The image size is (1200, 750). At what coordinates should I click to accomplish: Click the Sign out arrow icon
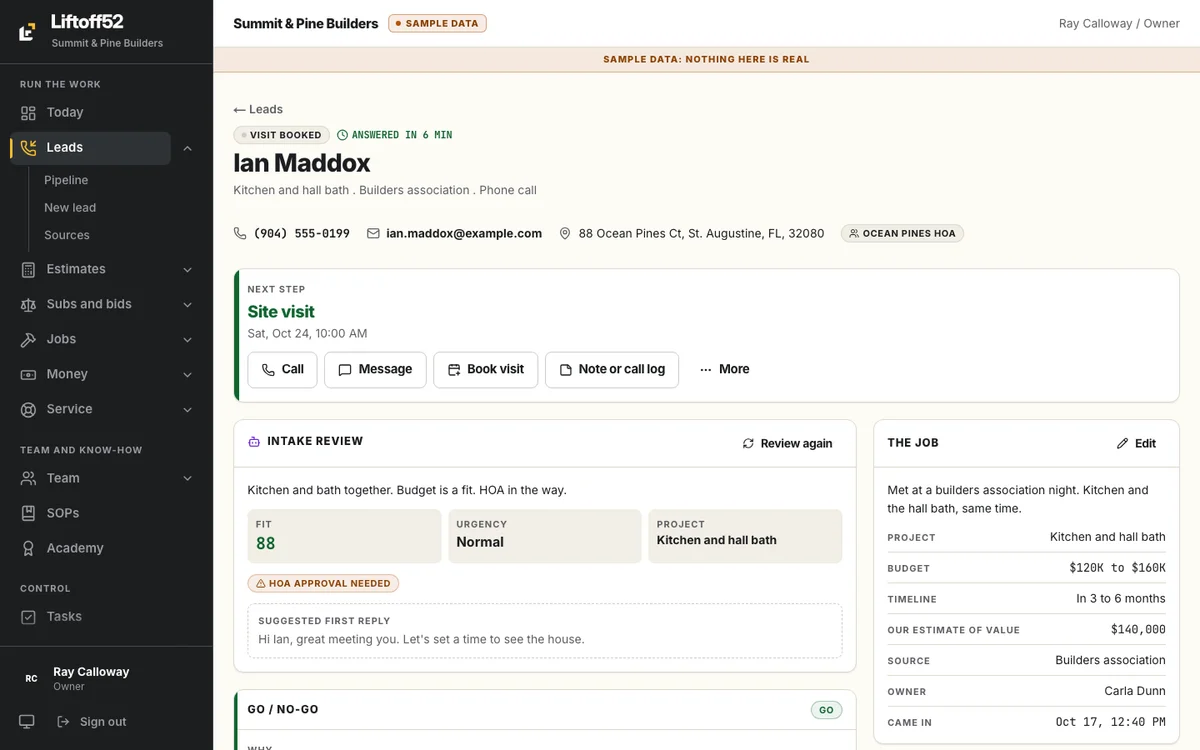[63, 722]
